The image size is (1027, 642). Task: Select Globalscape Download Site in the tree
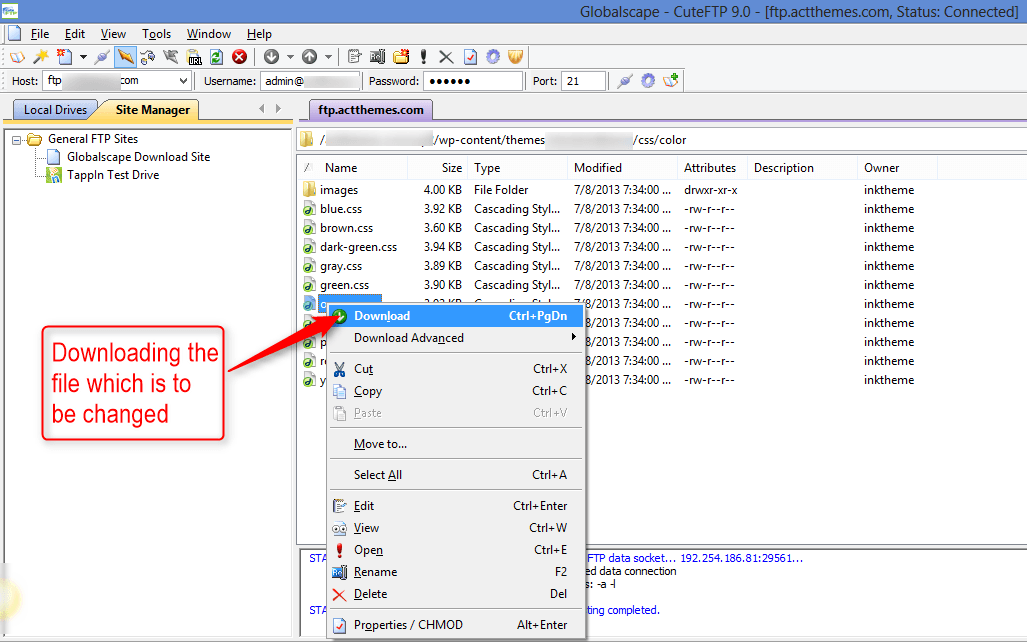pyautogui.click(x=138, y=157)
